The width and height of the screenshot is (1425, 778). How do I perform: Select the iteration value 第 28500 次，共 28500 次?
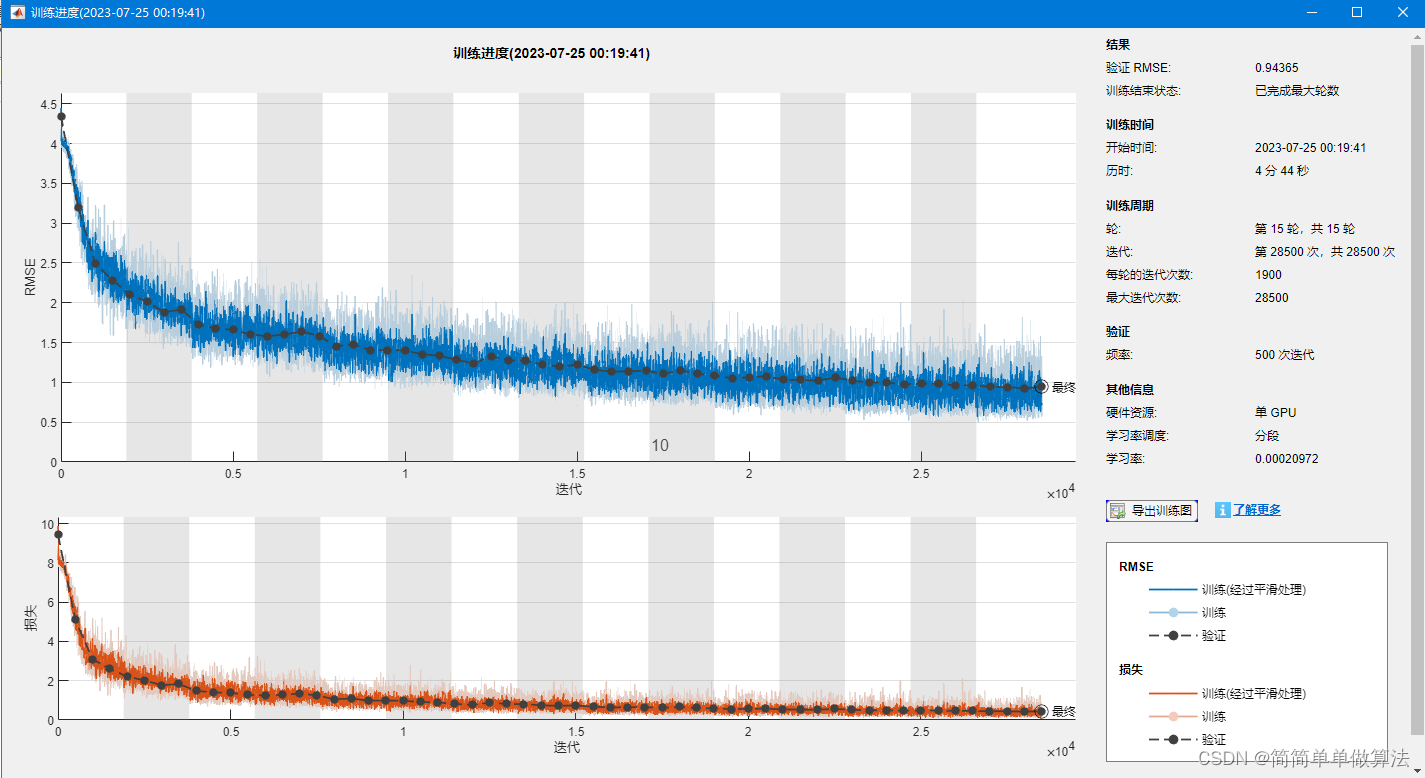(x=1325, y=252)
